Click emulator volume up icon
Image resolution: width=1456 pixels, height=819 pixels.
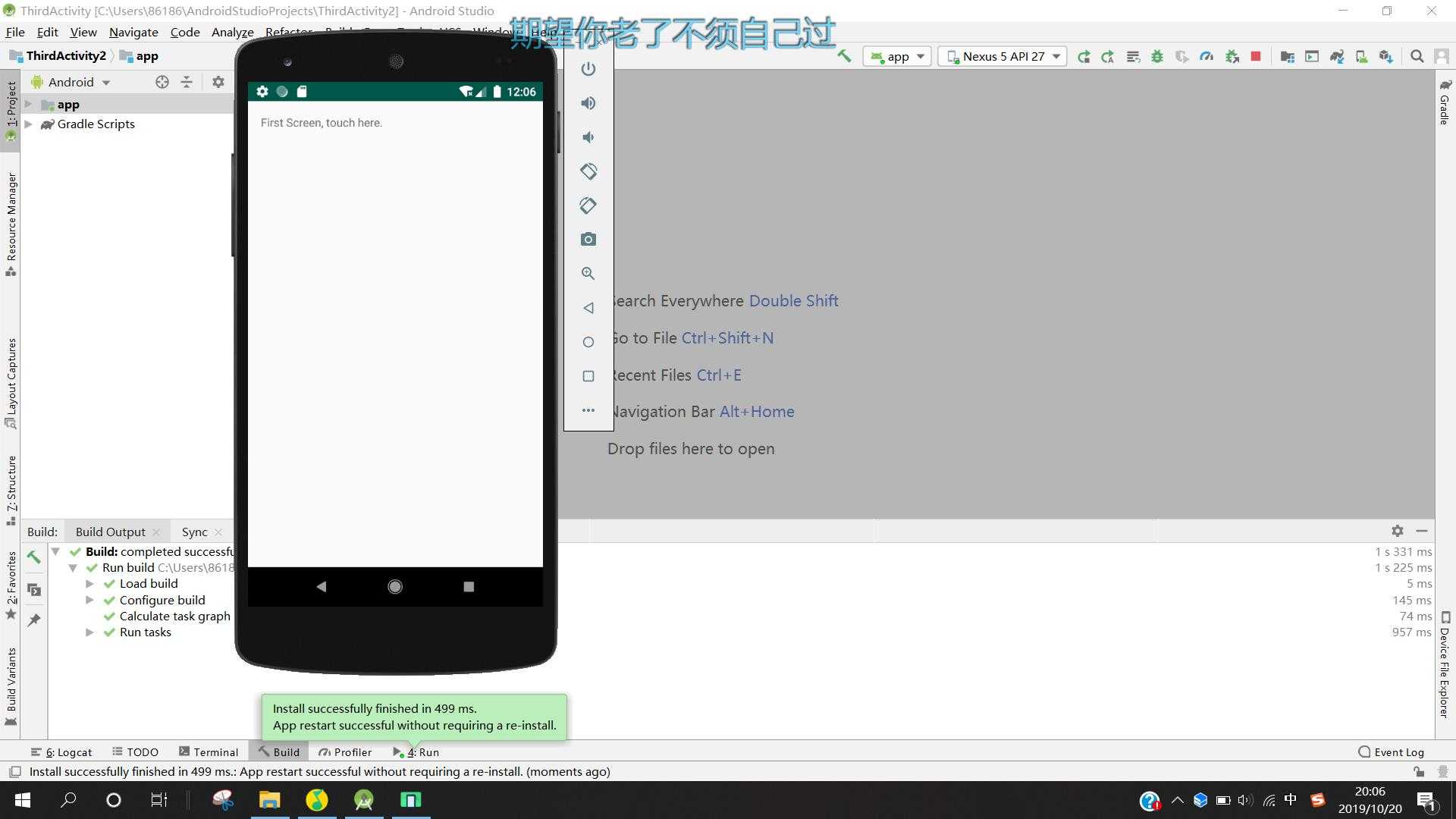588,103
